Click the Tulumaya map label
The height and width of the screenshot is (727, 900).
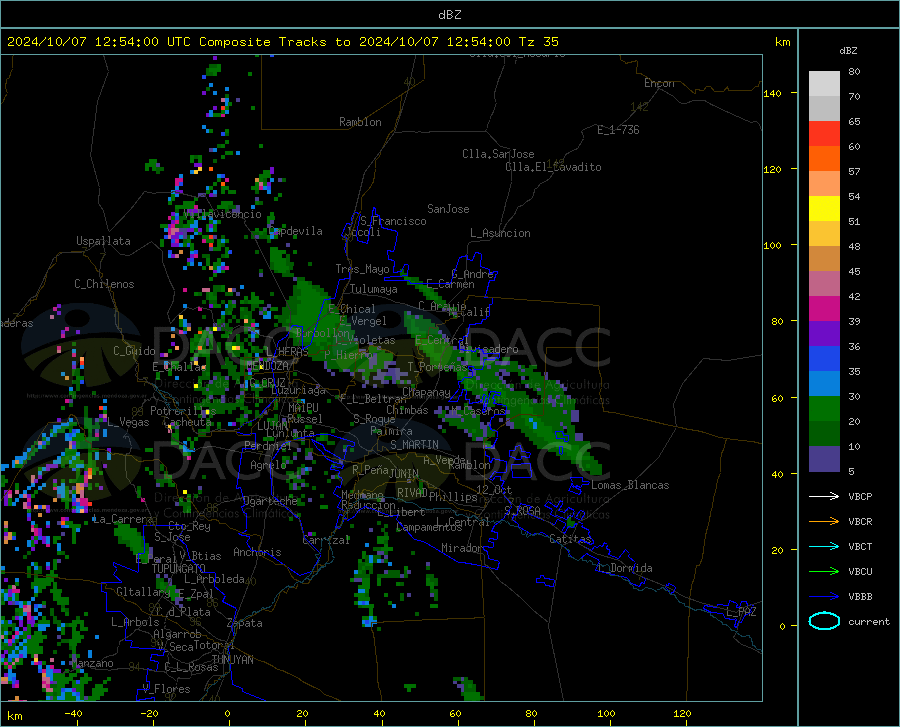(x=374, y=289)
